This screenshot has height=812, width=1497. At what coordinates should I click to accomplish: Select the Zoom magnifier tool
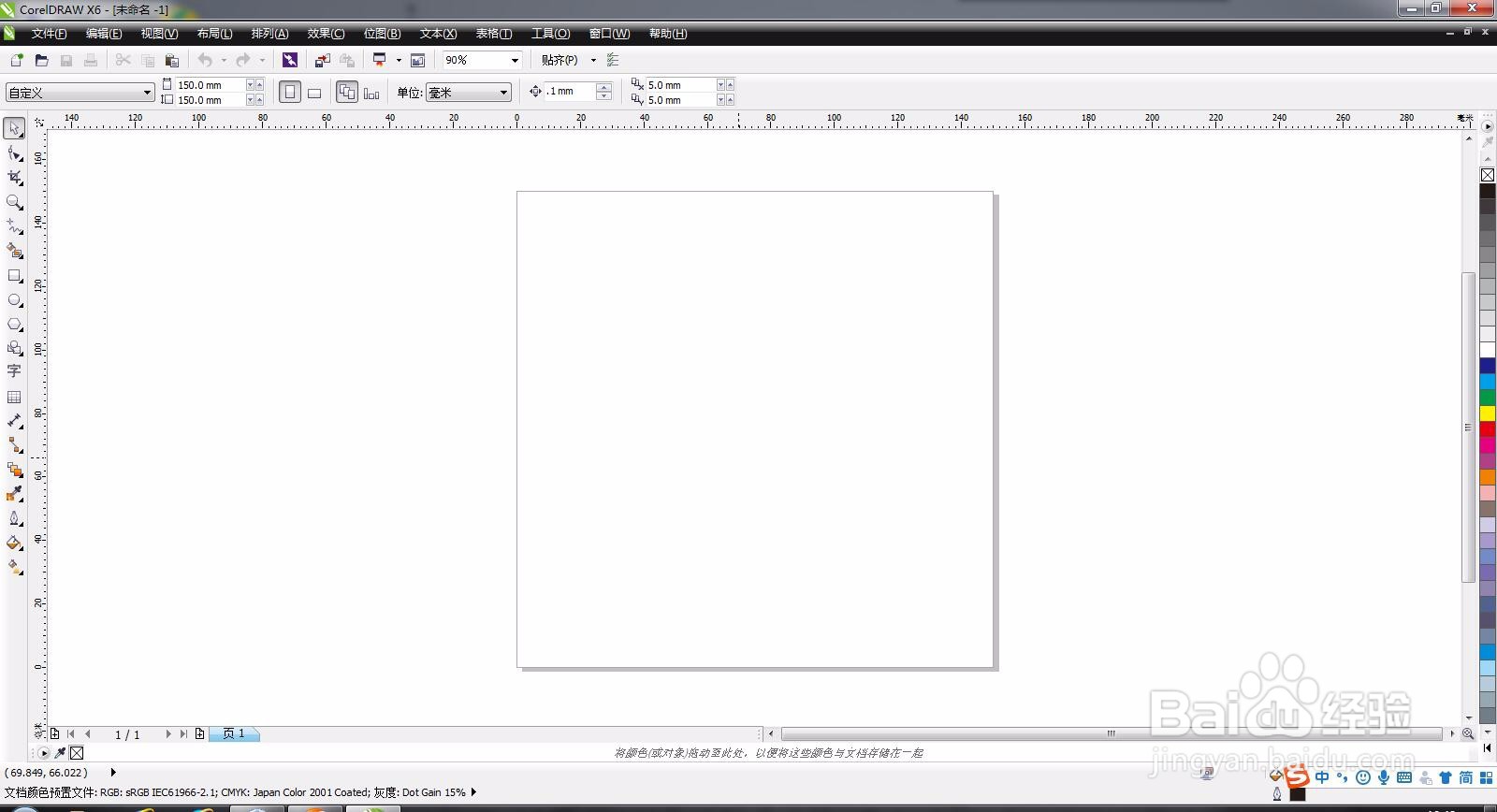[14, 202]
